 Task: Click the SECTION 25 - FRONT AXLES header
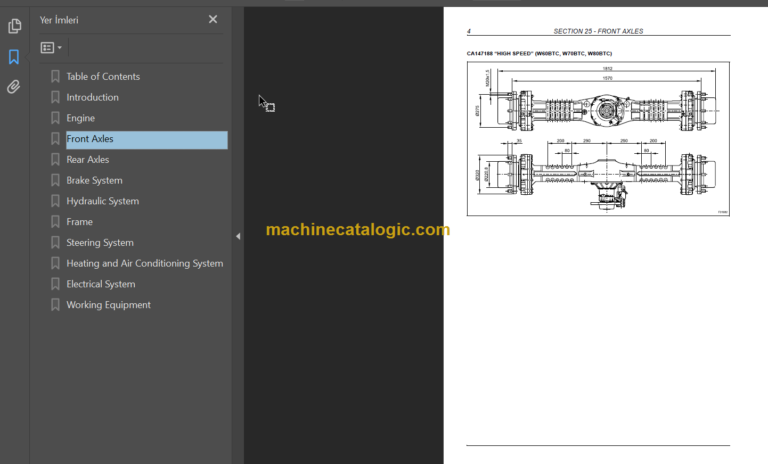click(x=598, y=31)
